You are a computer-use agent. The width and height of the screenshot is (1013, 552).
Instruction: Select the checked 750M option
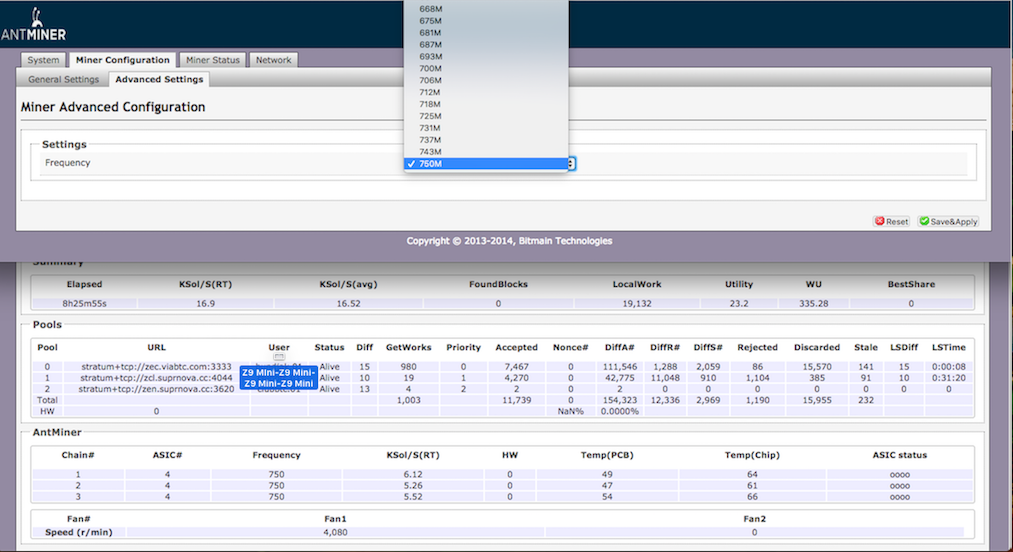(486, 164)
